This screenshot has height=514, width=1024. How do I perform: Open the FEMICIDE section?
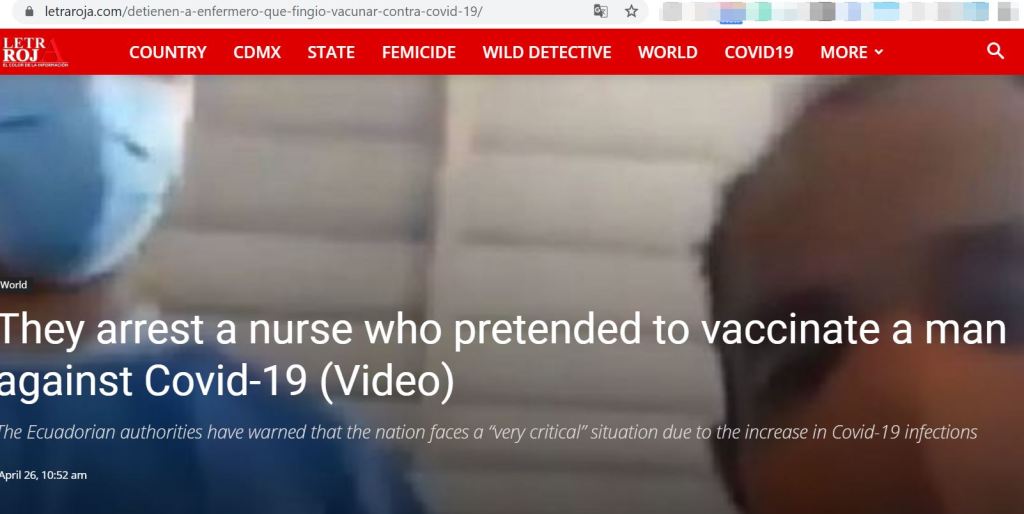point(419,52)
